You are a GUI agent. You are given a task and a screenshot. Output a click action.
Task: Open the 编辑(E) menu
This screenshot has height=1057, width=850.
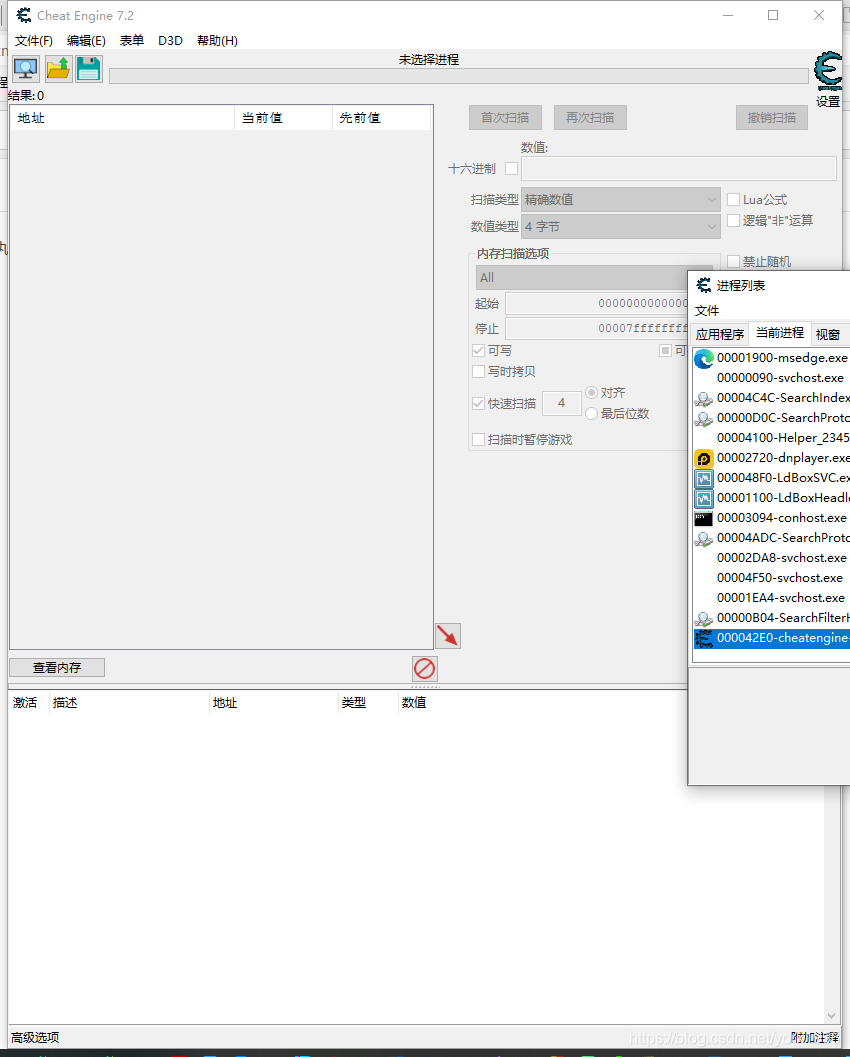(86, 40)
